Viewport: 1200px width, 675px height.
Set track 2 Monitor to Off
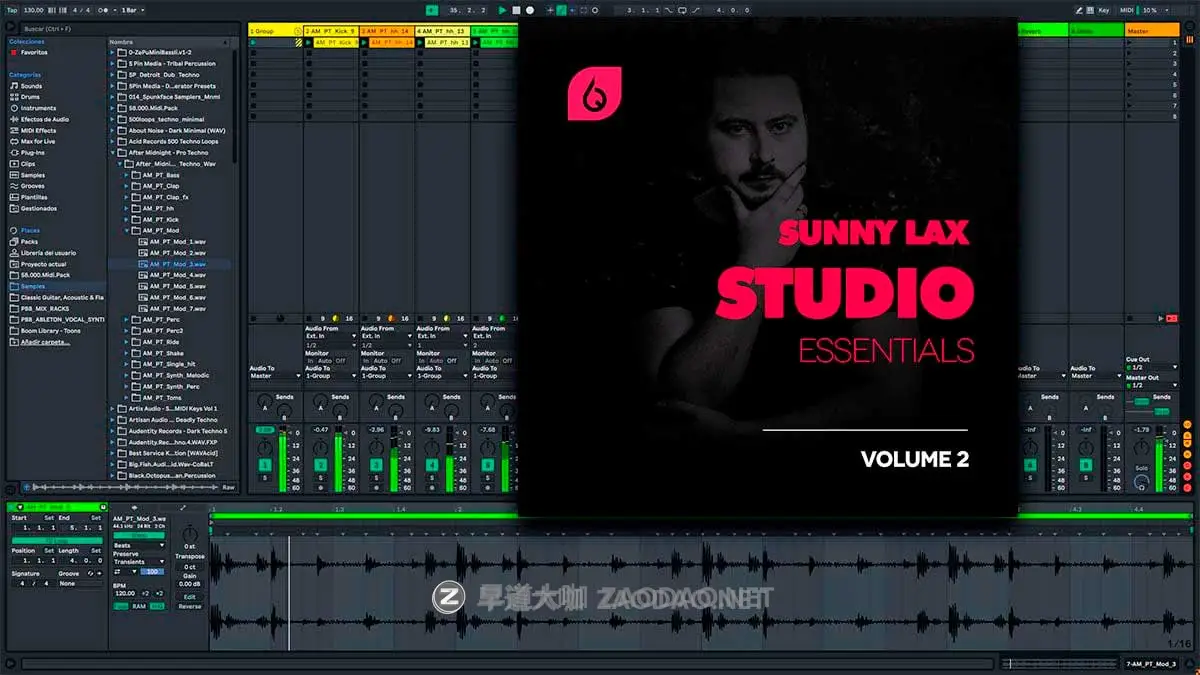340,361
